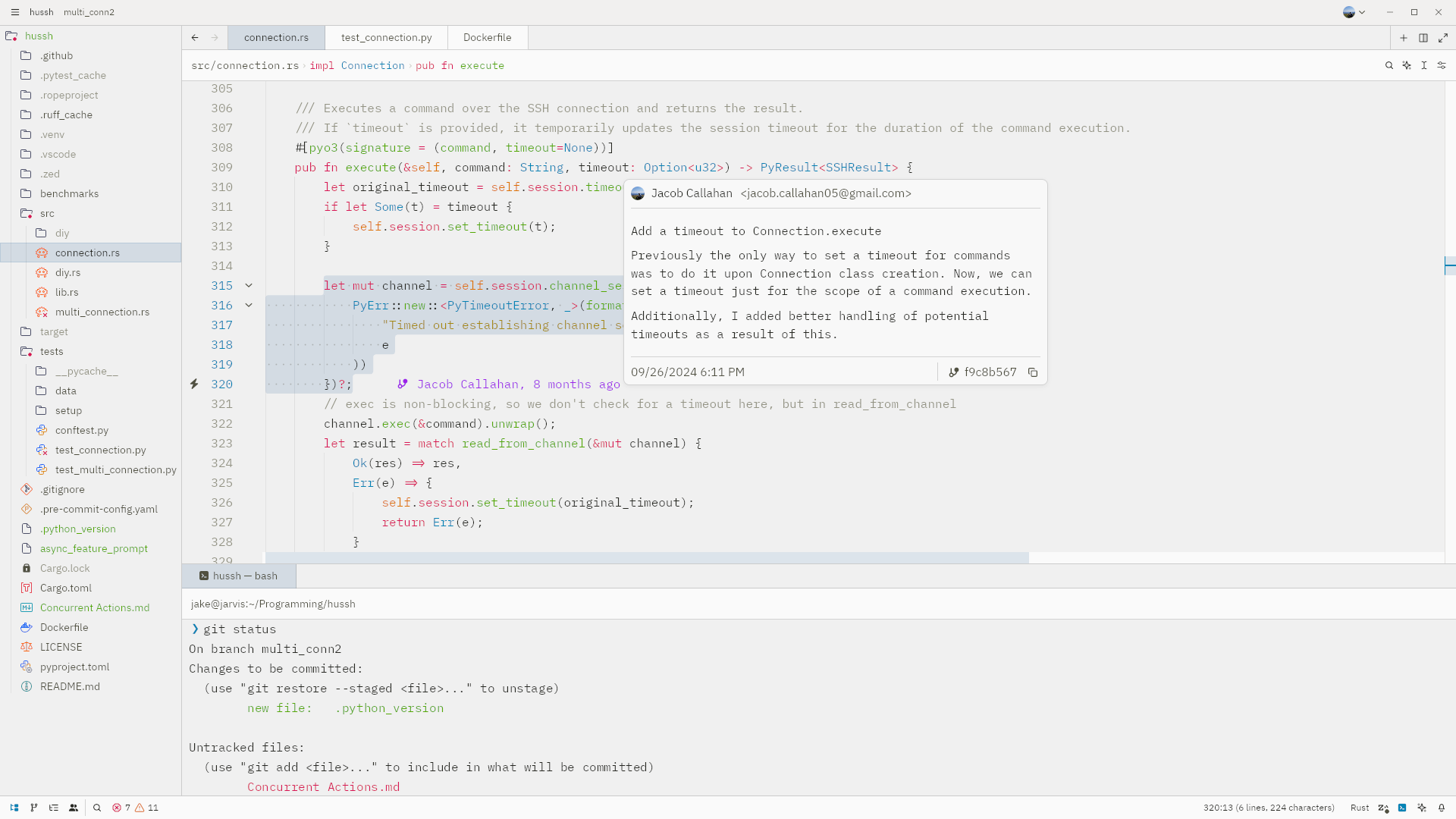The image size is (1456, 819).
Task: Go back with the left arrow
Action: point(195,37)
